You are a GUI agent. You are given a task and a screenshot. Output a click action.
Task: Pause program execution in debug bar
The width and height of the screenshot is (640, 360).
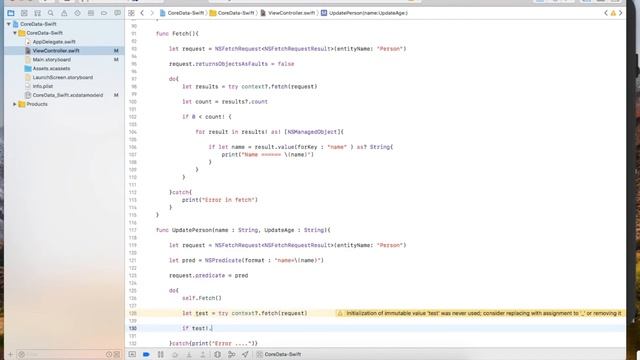pos(161,354)
